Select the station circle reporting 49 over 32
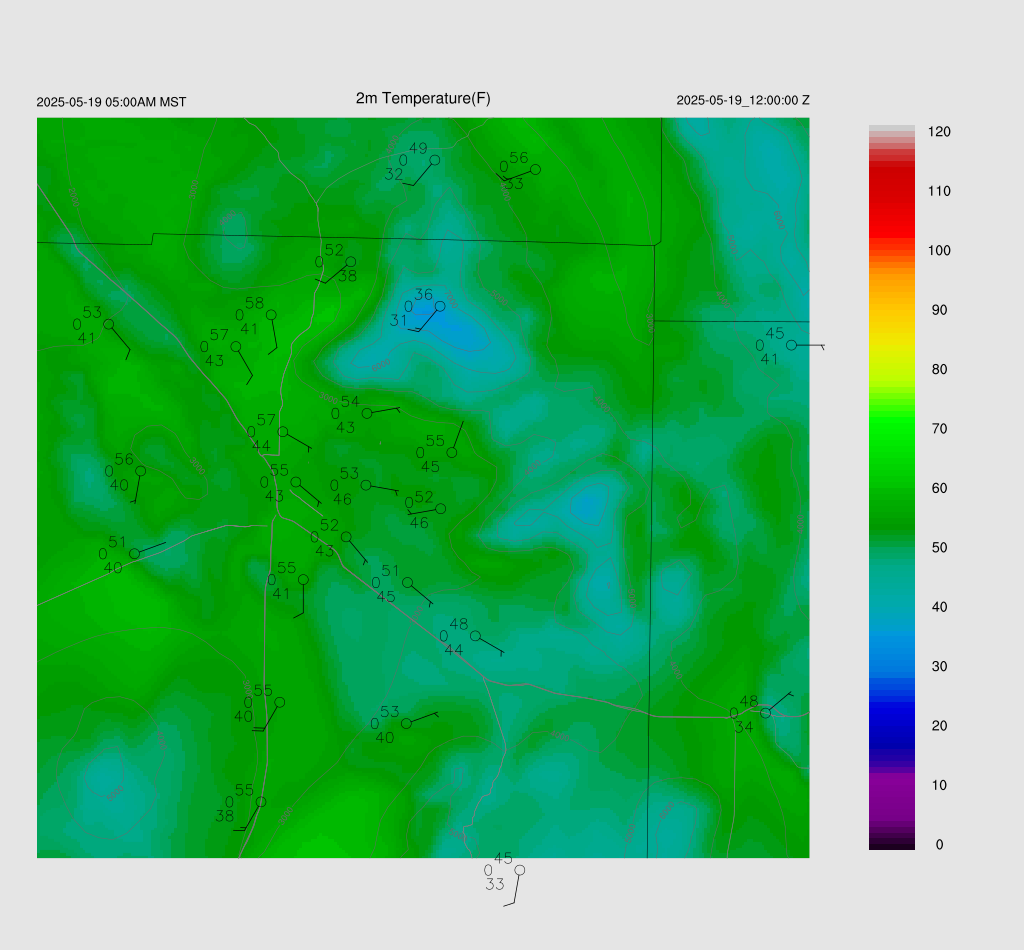 click(435, 160)
